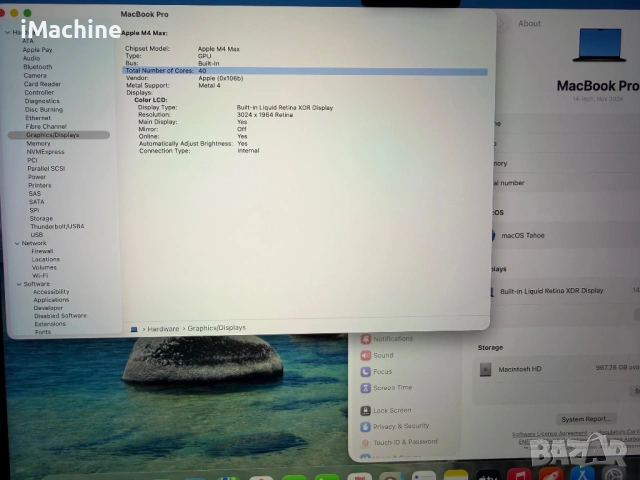
Task: Open the Music app in the Dock
Action: pyautogui.click(x=519, y=474)
